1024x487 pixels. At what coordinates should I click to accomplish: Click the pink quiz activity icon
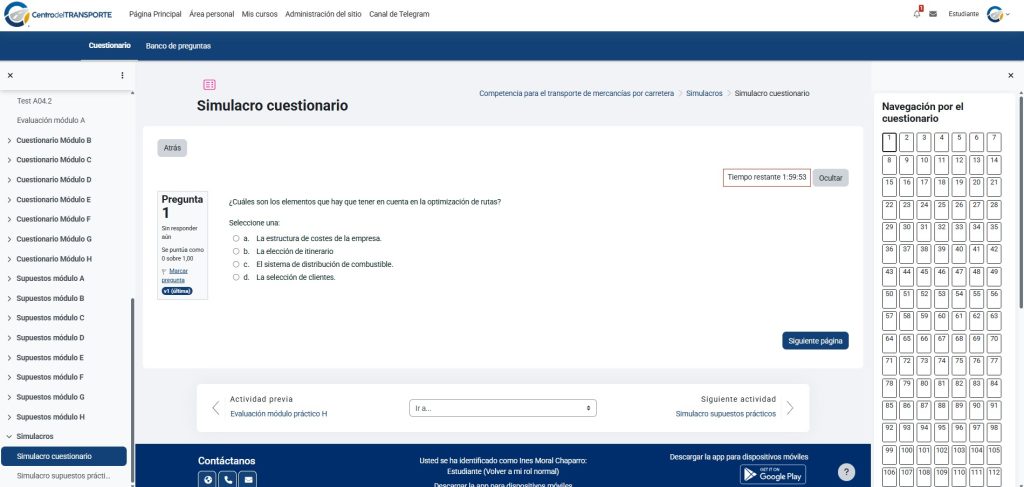pyautogui.click(x=209, y=85)
